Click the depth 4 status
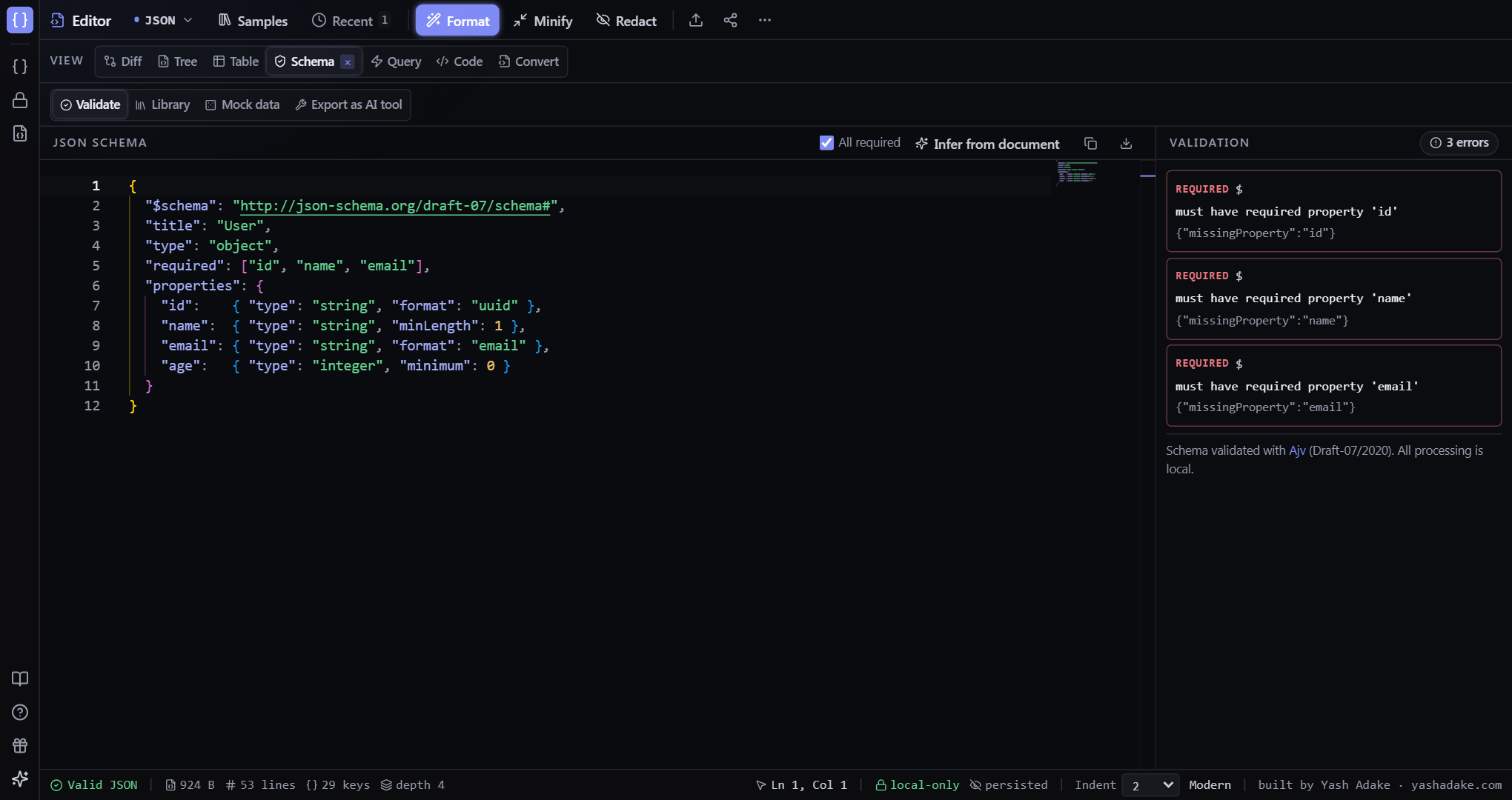 (x=413, y=785)
